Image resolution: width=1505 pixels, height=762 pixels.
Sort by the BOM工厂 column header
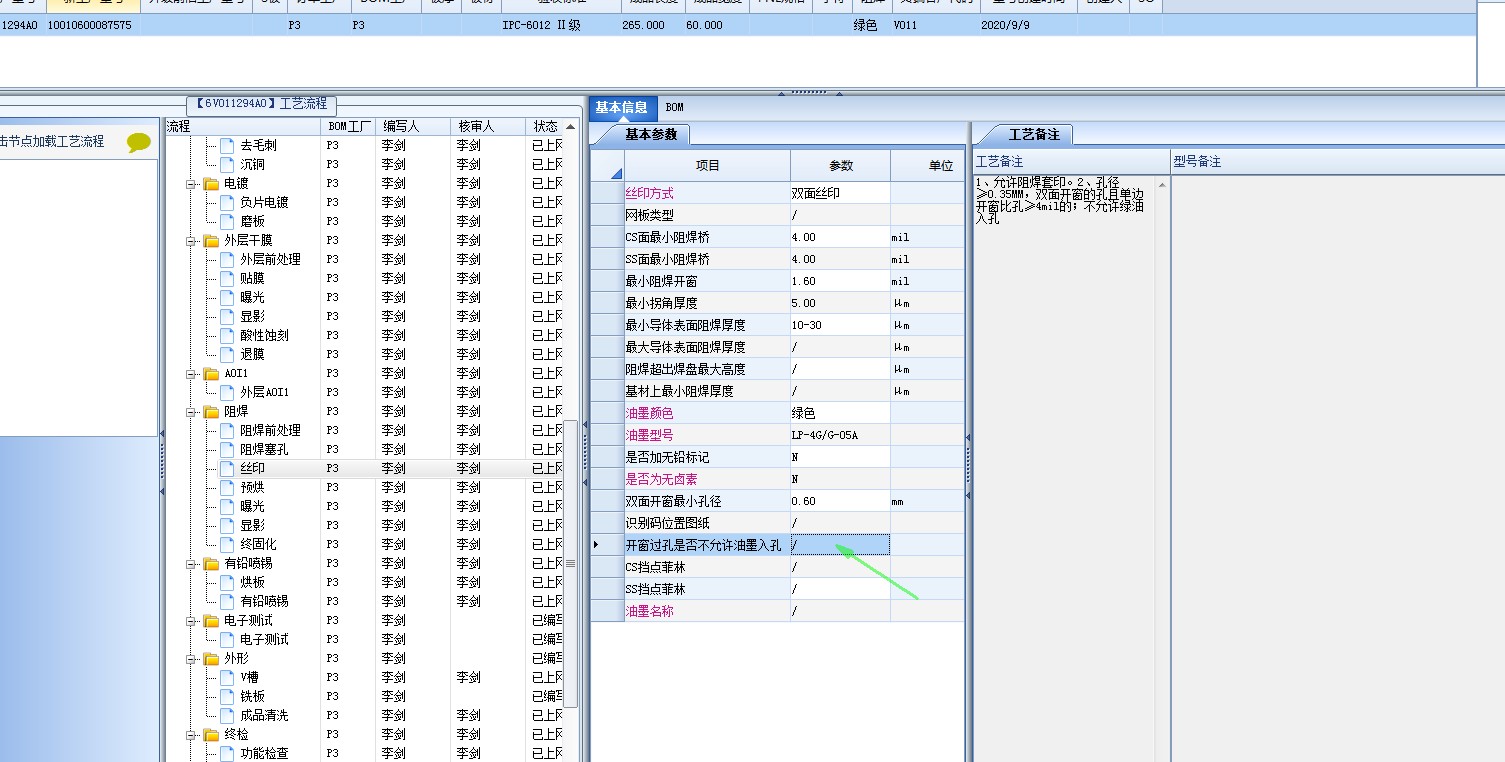(x=348, y=127)
